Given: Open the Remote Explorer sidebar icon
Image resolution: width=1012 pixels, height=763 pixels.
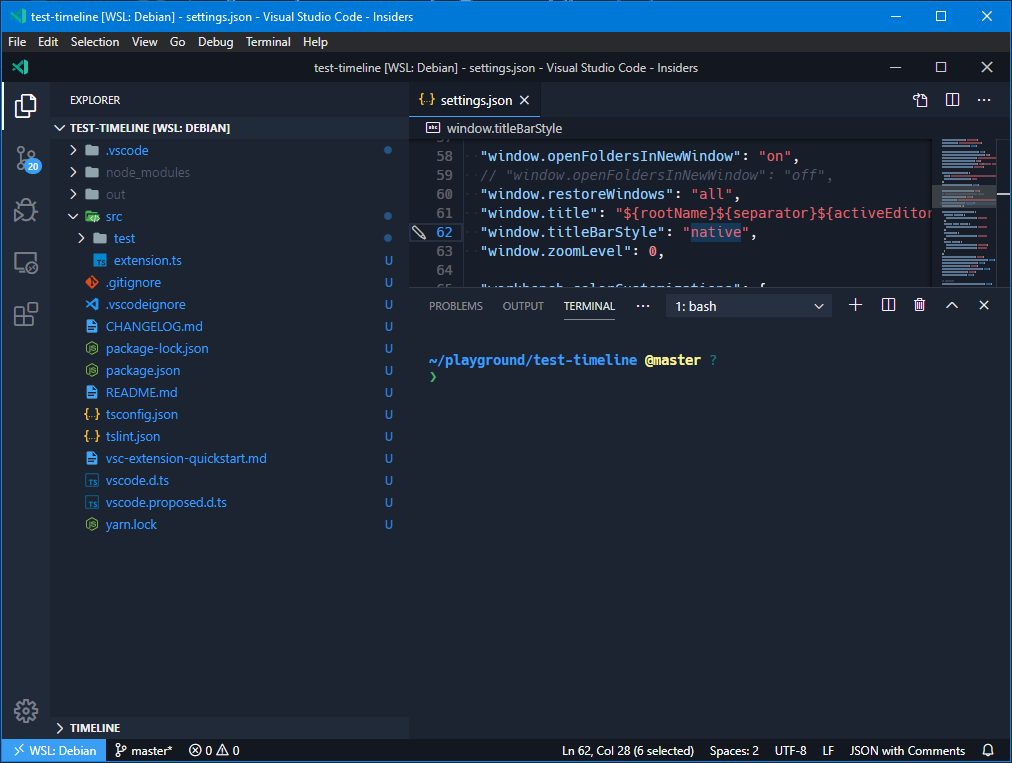Looking at the screenshot, I should tap(25, 262).
